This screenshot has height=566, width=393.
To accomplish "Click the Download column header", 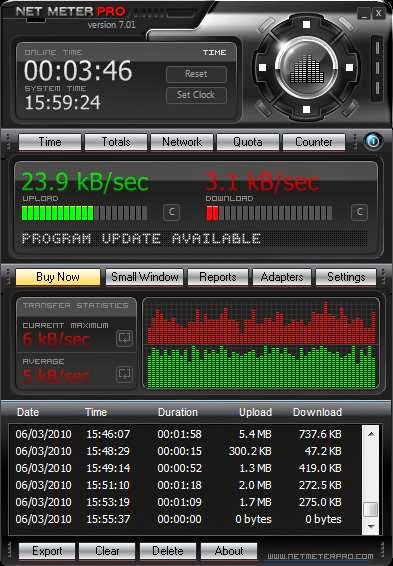I will click(x=317, y=412).
